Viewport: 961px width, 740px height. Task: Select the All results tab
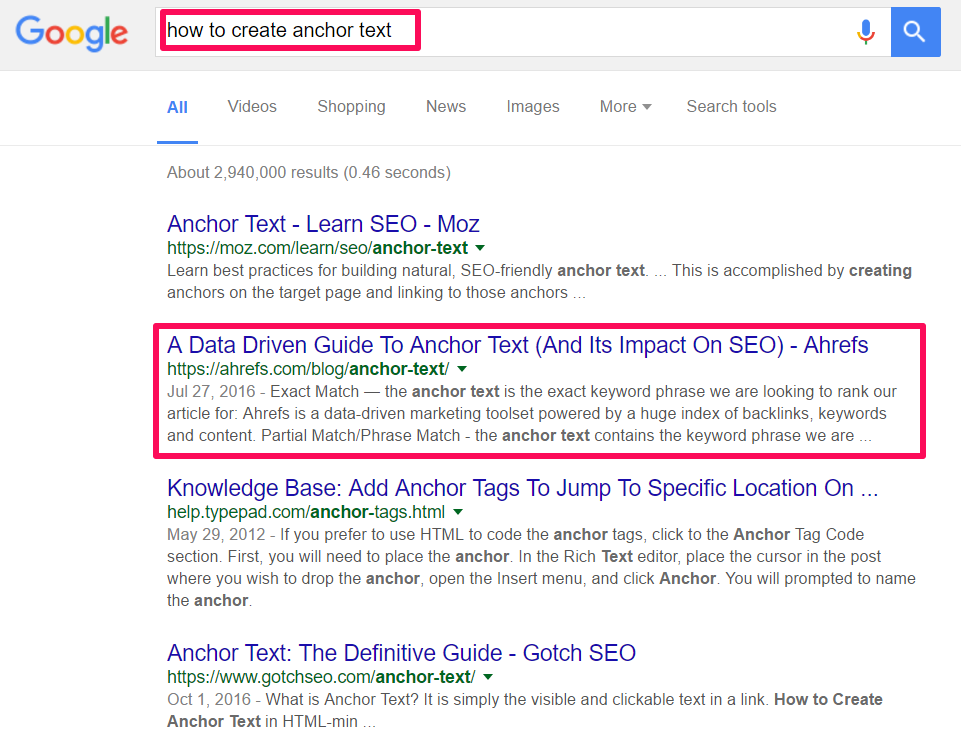coord(177,107)
